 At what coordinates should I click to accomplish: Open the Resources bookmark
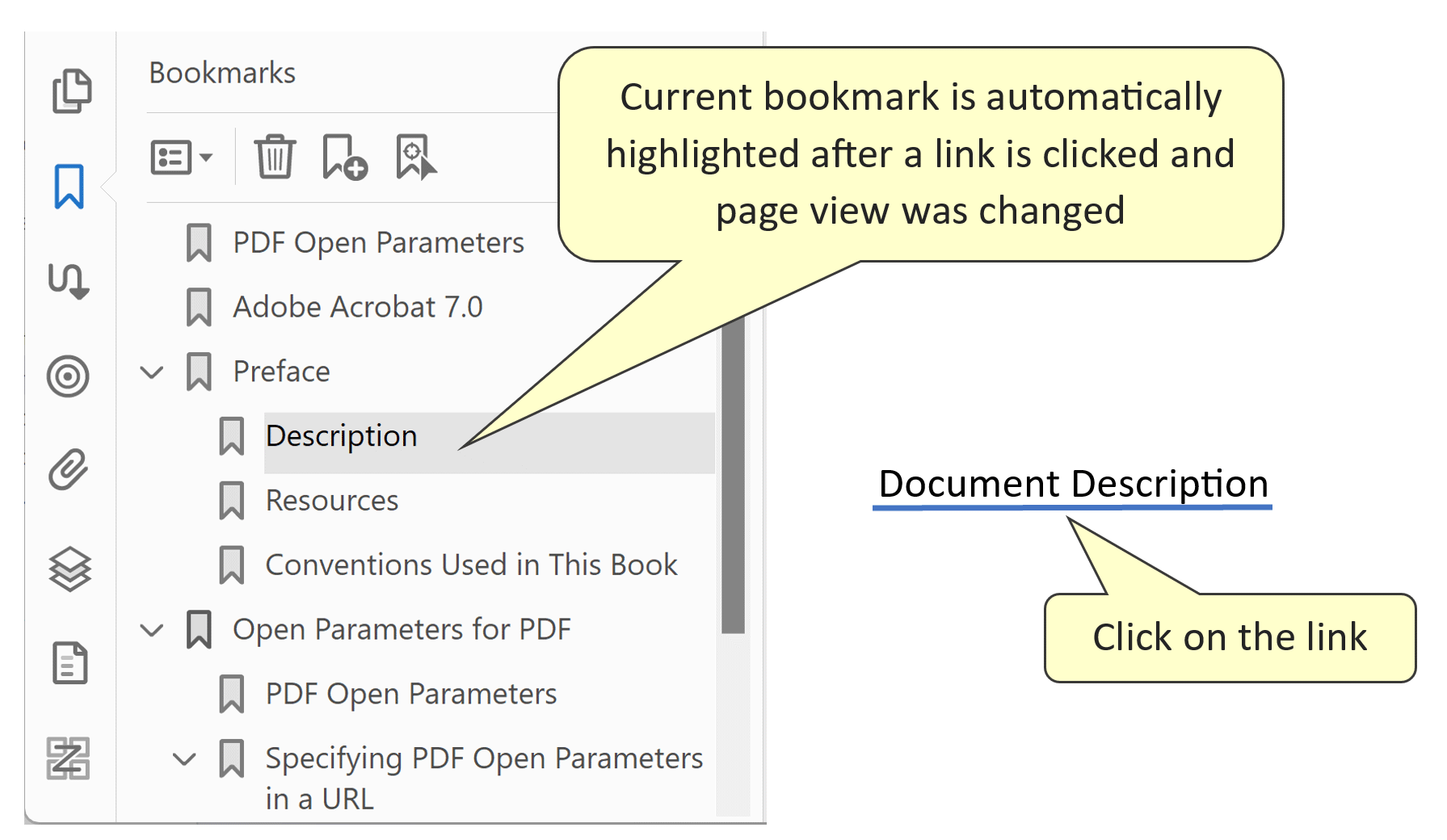tap(330, 500)
